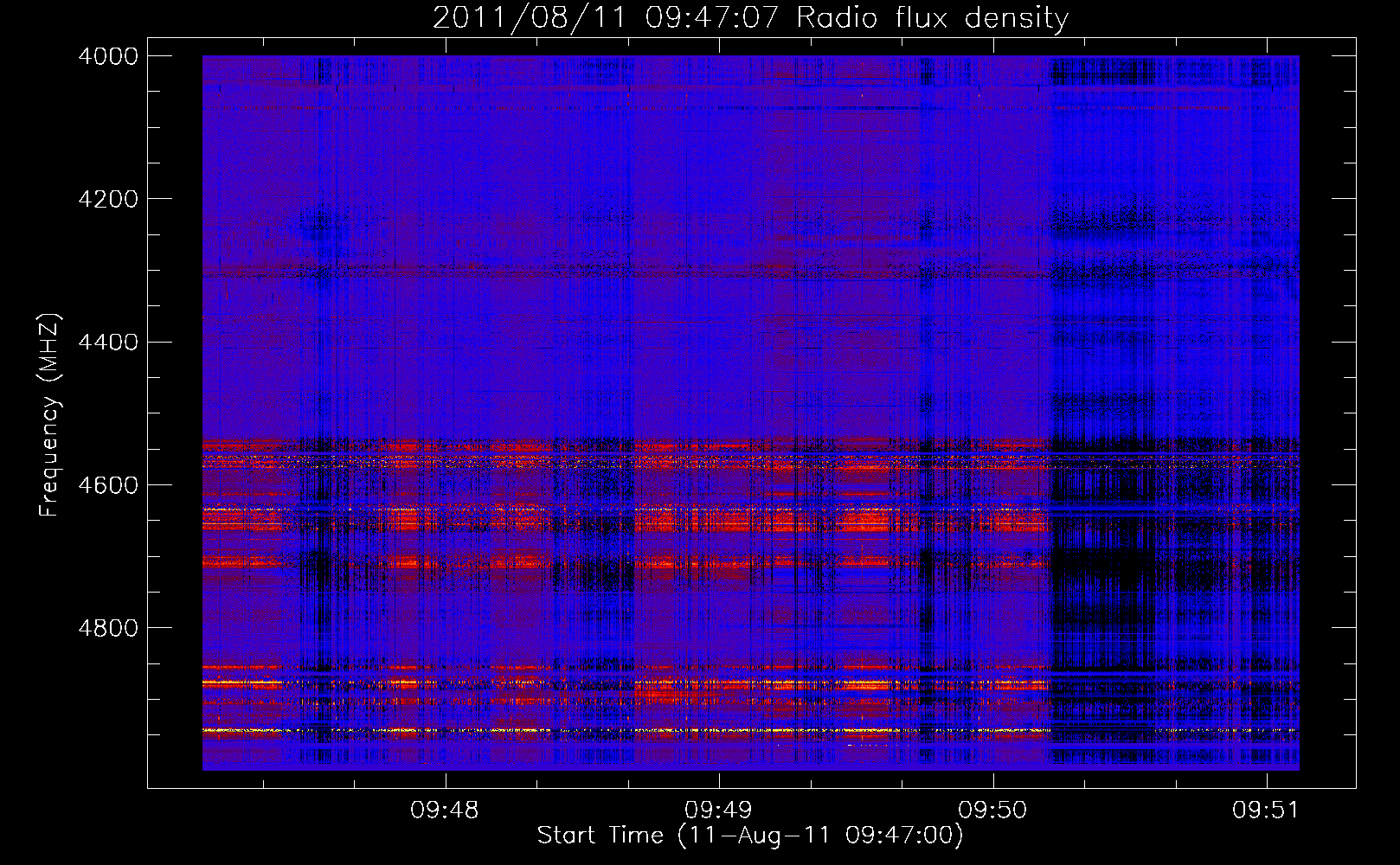Click the 4000 frequency axis label
Image resolution: width=1400 pixels, height=865 pixels.
pos(108,56)
